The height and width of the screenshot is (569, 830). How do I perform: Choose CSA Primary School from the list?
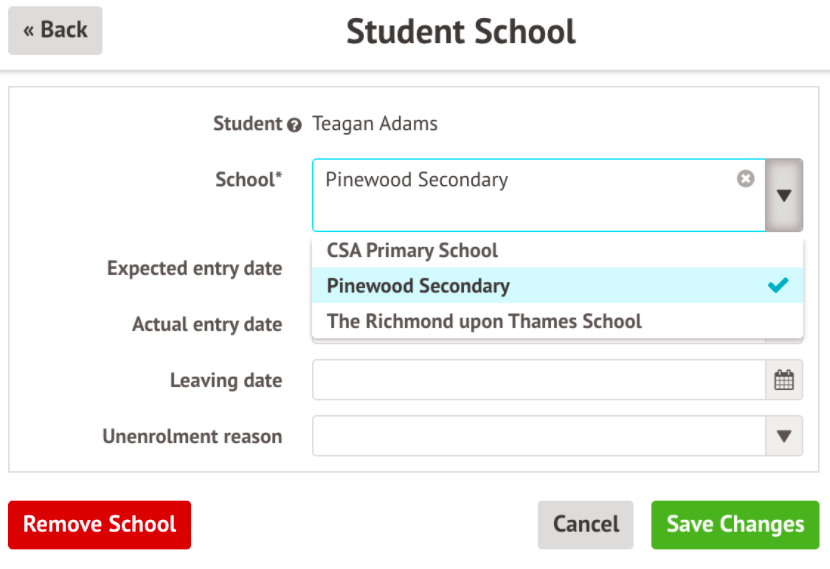tap(412, 250)
